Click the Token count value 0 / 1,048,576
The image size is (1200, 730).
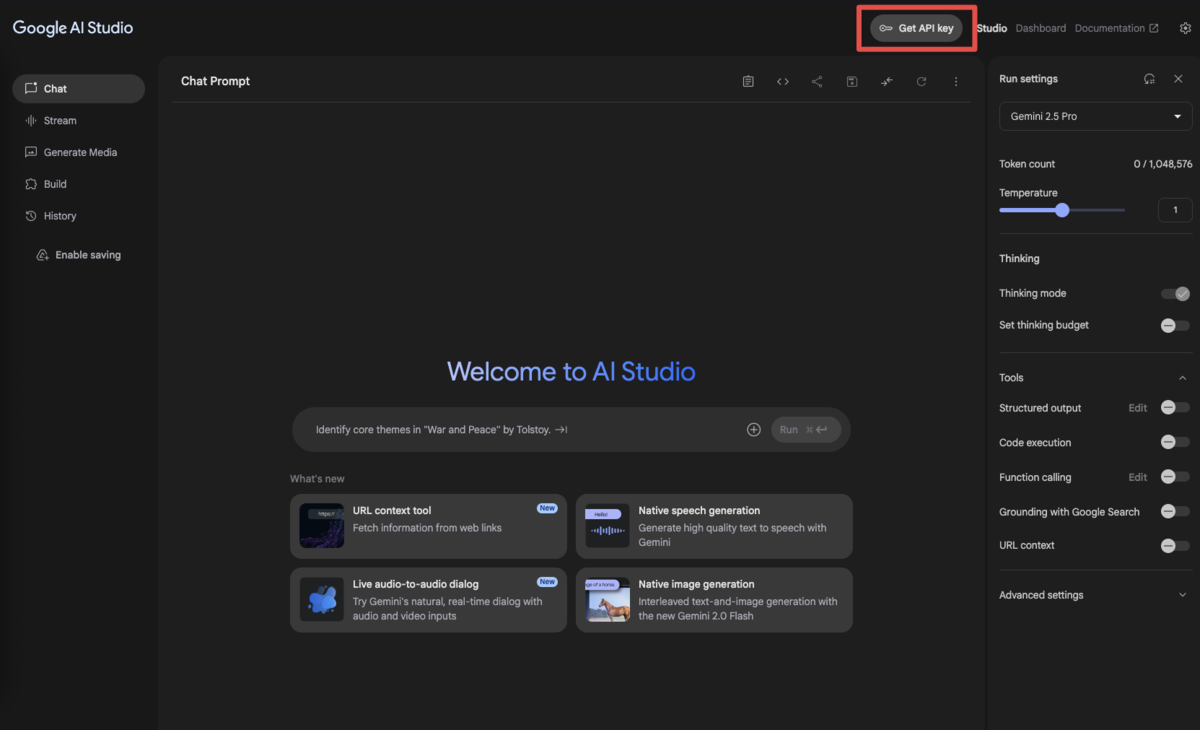pyautogui.click(x=1163, y=164)
